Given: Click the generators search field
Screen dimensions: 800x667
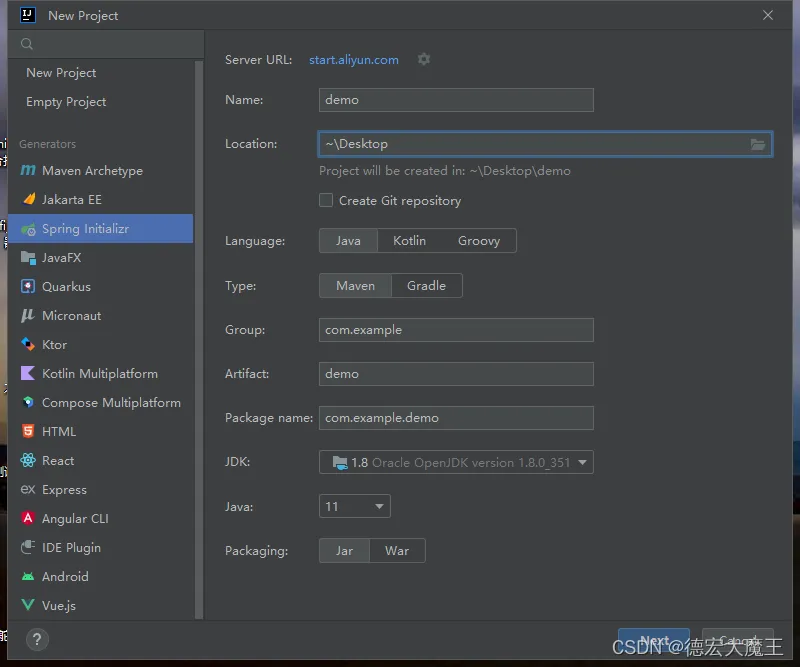Looking at the screenshot, I should tap(106, 44).
